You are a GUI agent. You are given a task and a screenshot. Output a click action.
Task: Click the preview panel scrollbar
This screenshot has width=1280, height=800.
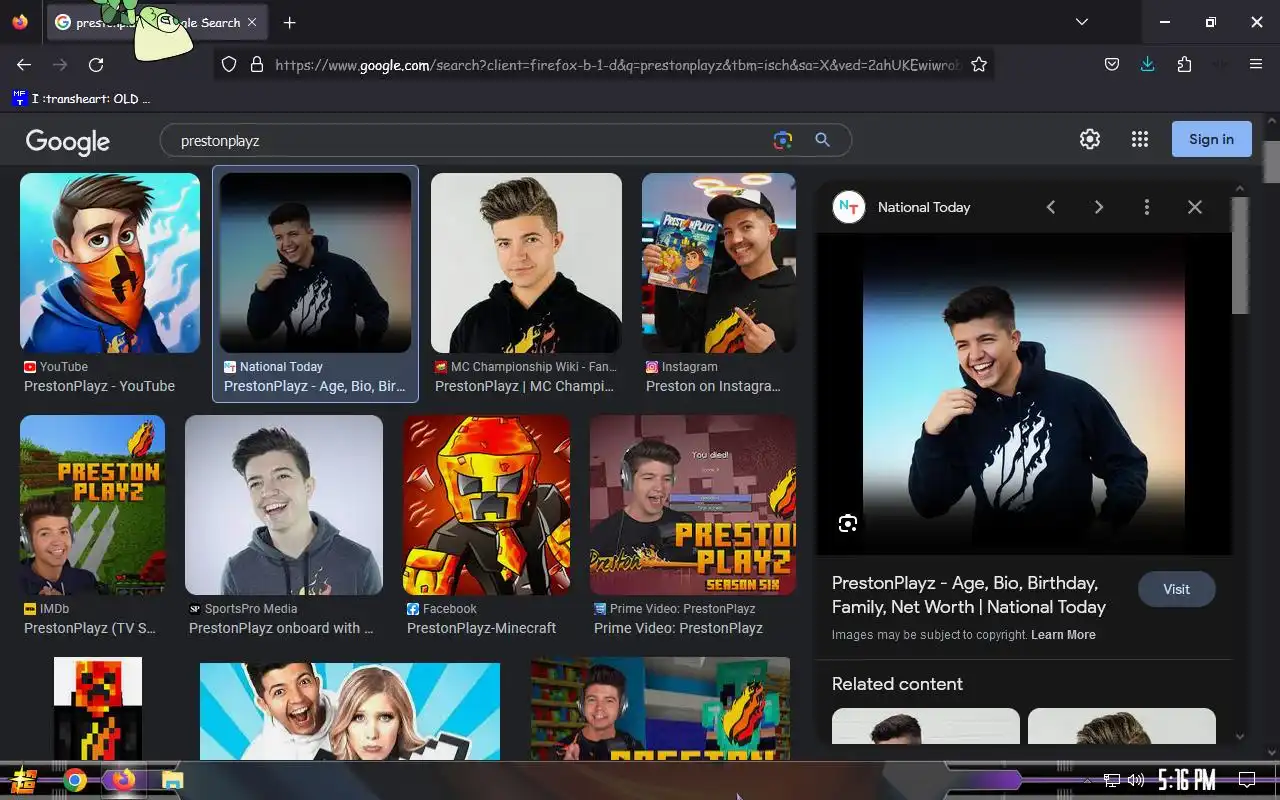[x=1240, y=255]
